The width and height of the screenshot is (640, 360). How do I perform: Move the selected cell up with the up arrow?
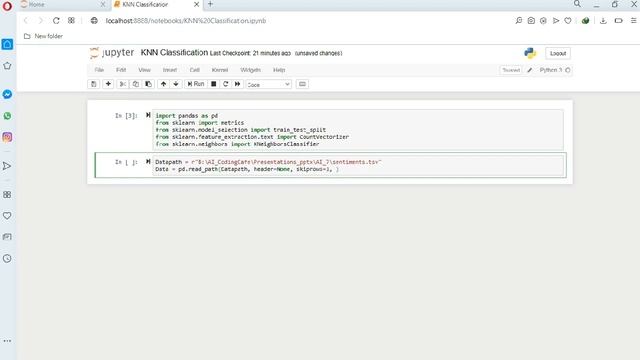click(x=163, y=84)
